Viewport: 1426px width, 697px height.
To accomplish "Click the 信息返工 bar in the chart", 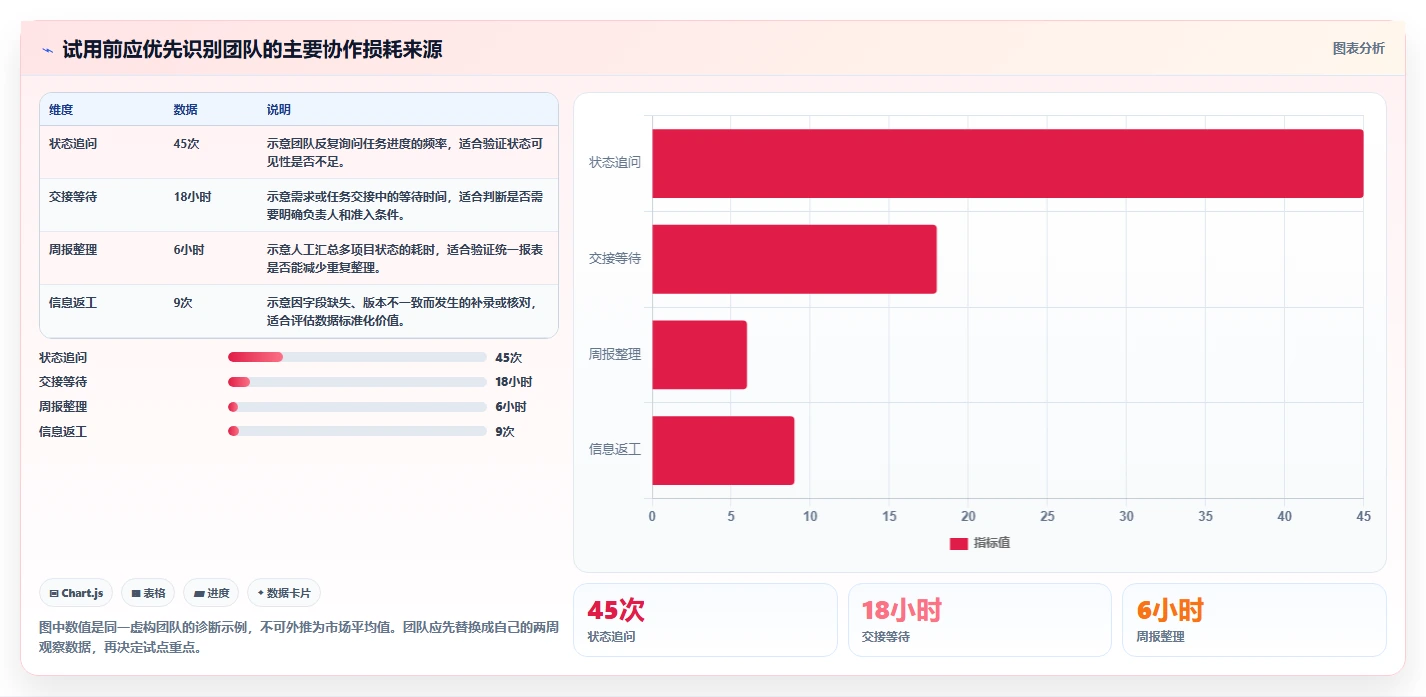I will point(723,450).
